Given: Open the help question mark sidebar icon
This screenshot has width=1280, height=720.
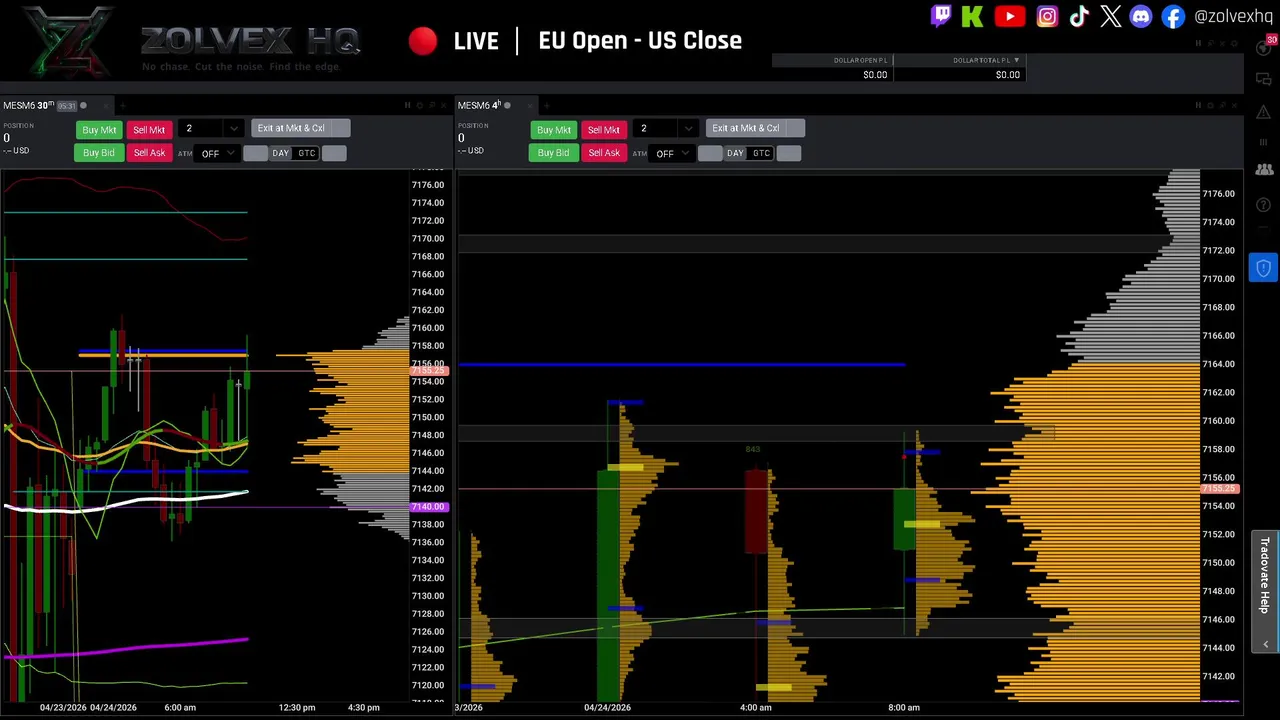Looking at the screenshot, I should click(1264, 205).
